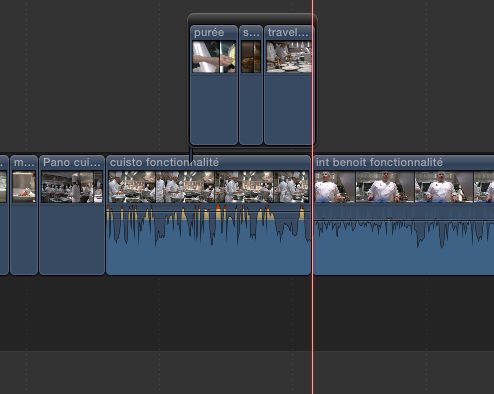Select the purée clip in secondary storyline
494x394 pixels.
point(214,85)
